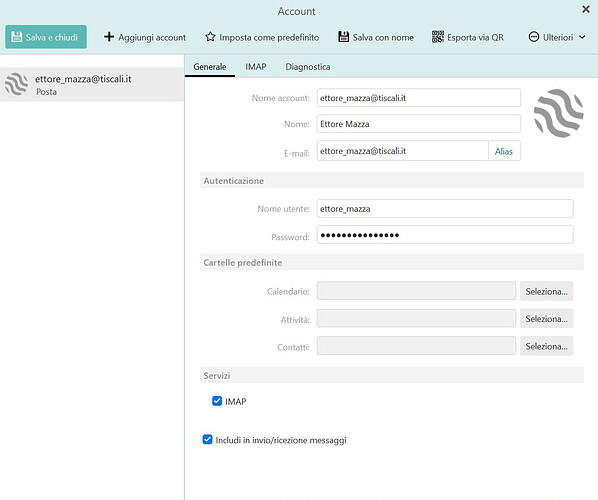This screenshot has height=500, width=598.
Task: Focus the Password input field
Action: pos(445,235)
